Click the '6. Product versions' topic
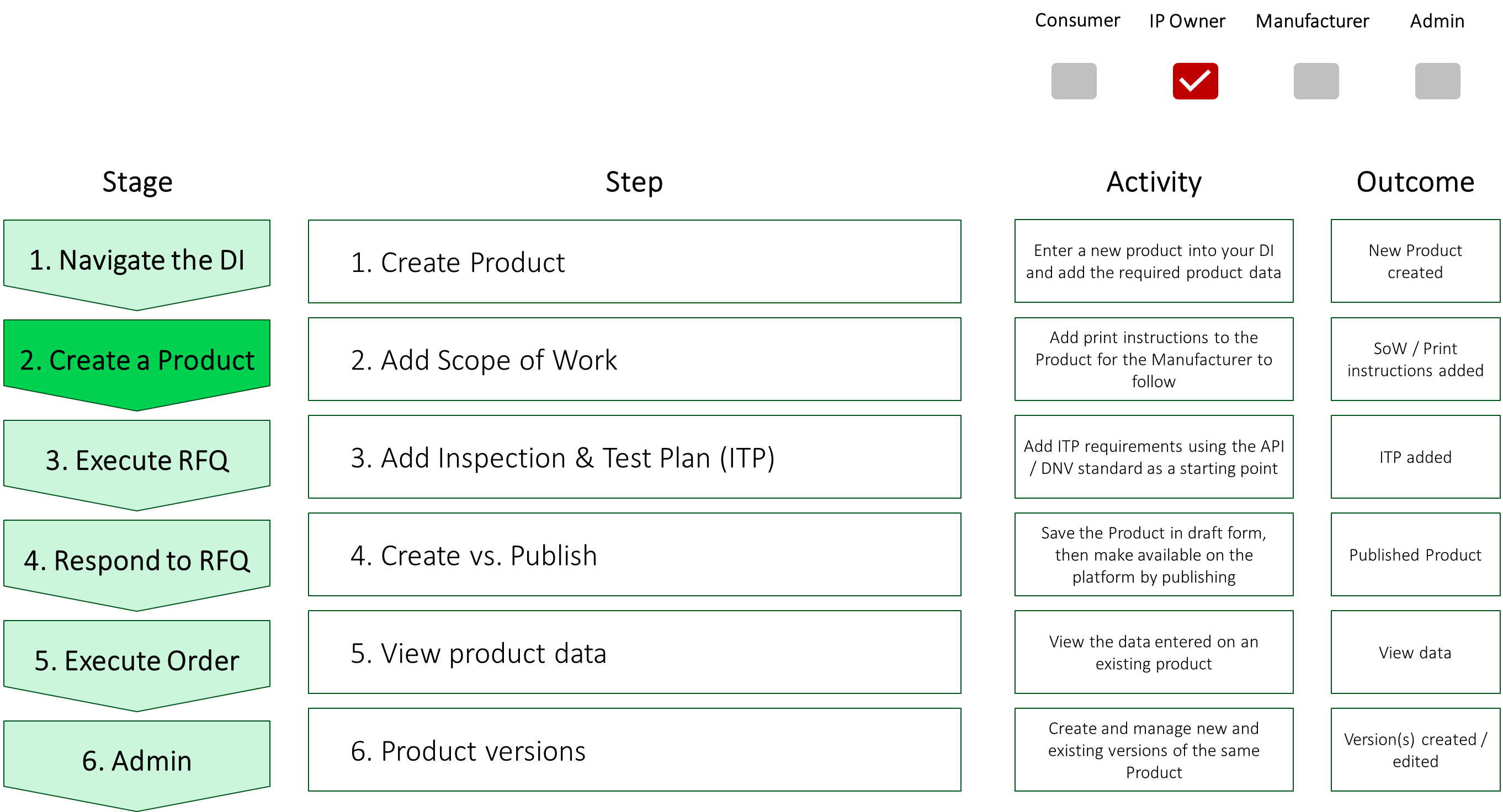 click(x=634, y=750)
